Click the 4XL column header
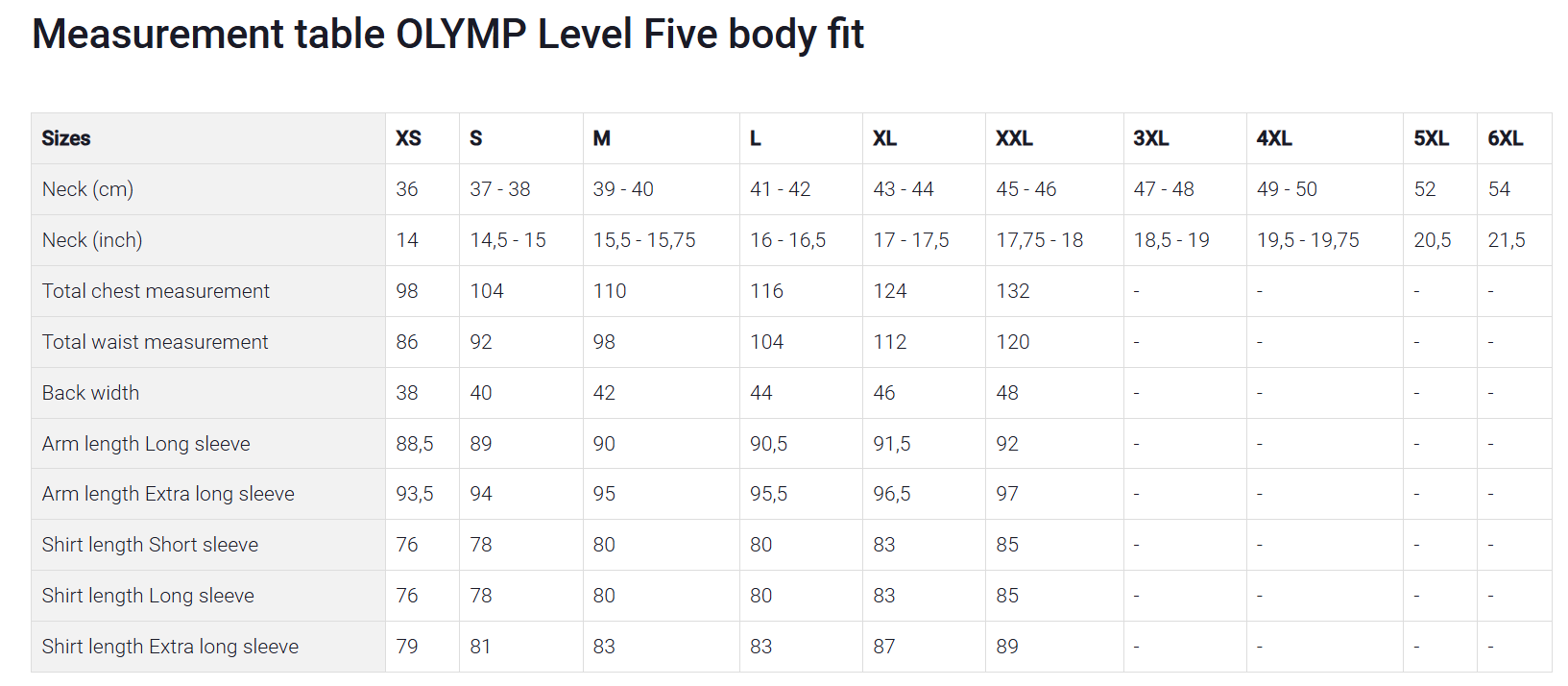 (1274, 138)
